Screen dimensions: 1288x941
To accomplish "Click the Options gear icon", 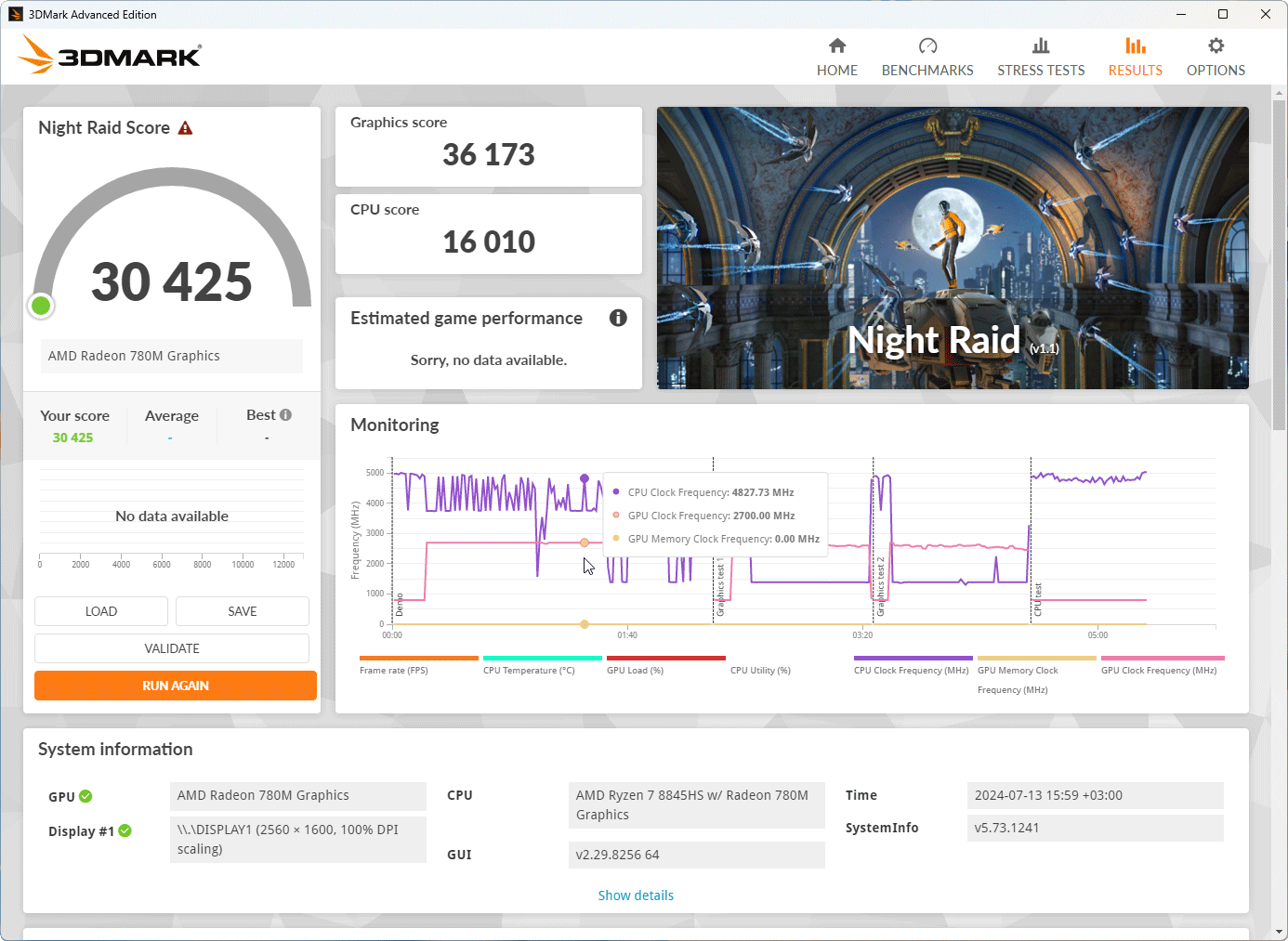I will 1216,46.
